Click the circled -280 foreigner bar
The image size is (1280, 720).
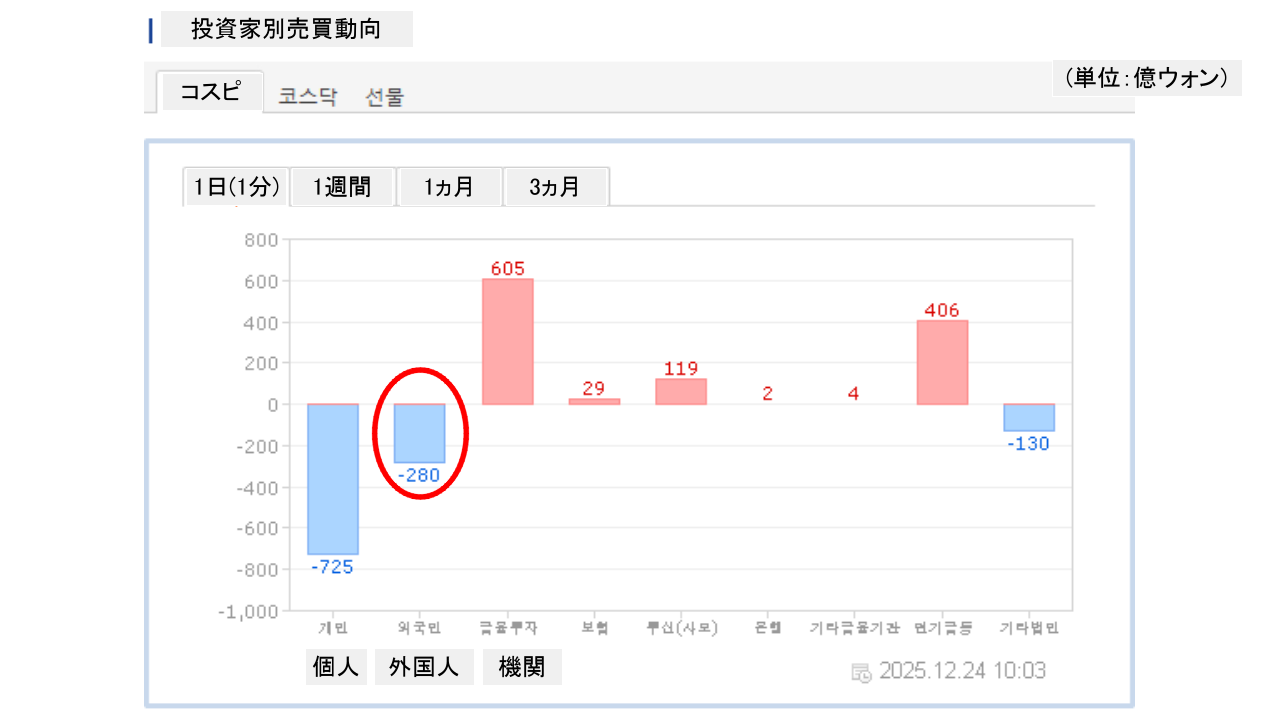(420, 433)
